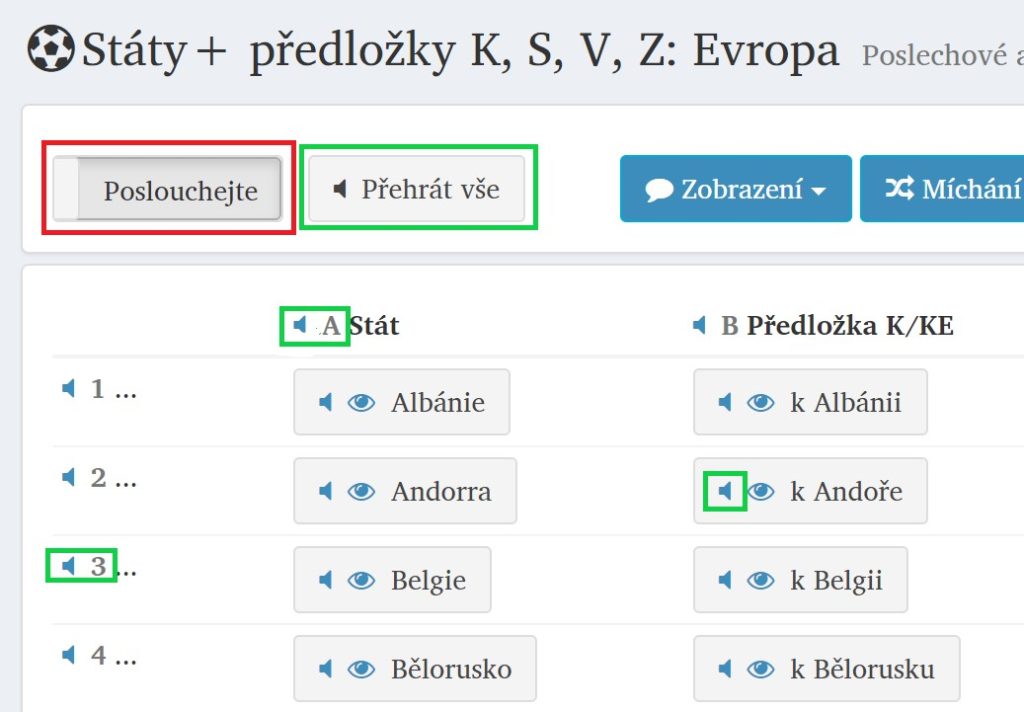
Task: Play row 2 speaker icon
Action: click(x=69, y=477)
